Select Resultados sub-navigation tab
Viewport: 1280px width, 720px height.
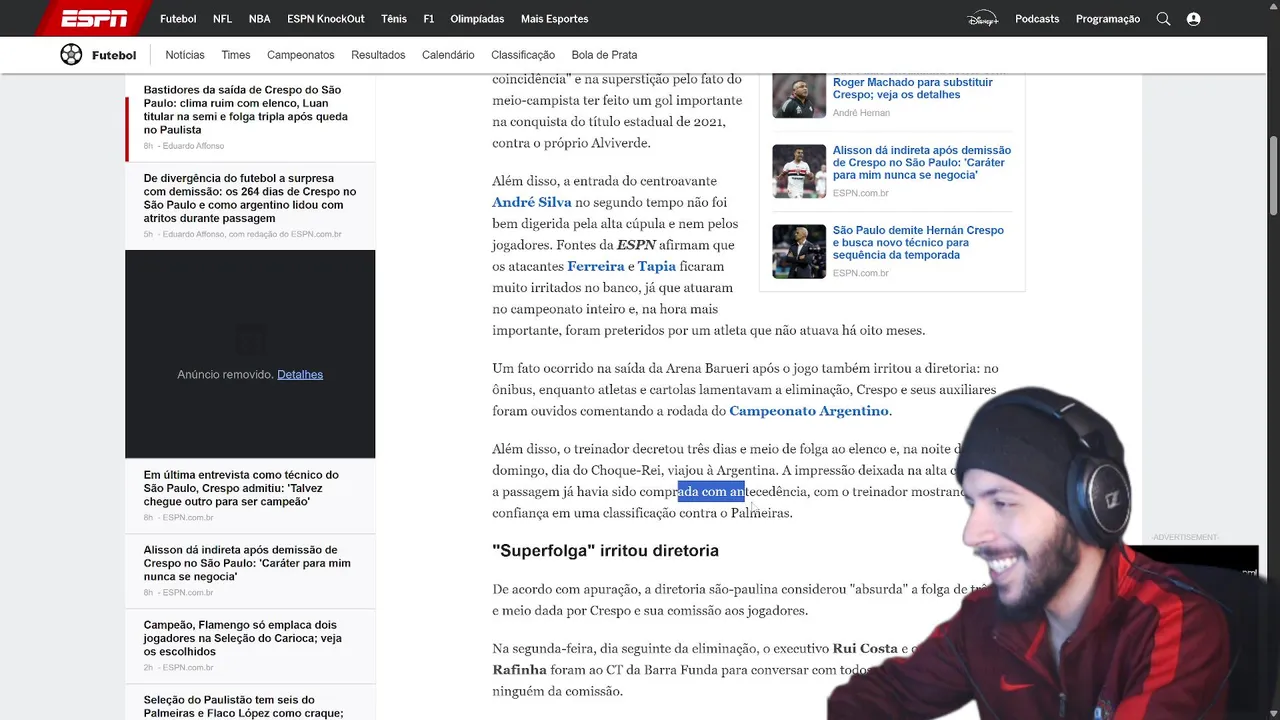tap(378, 55)
